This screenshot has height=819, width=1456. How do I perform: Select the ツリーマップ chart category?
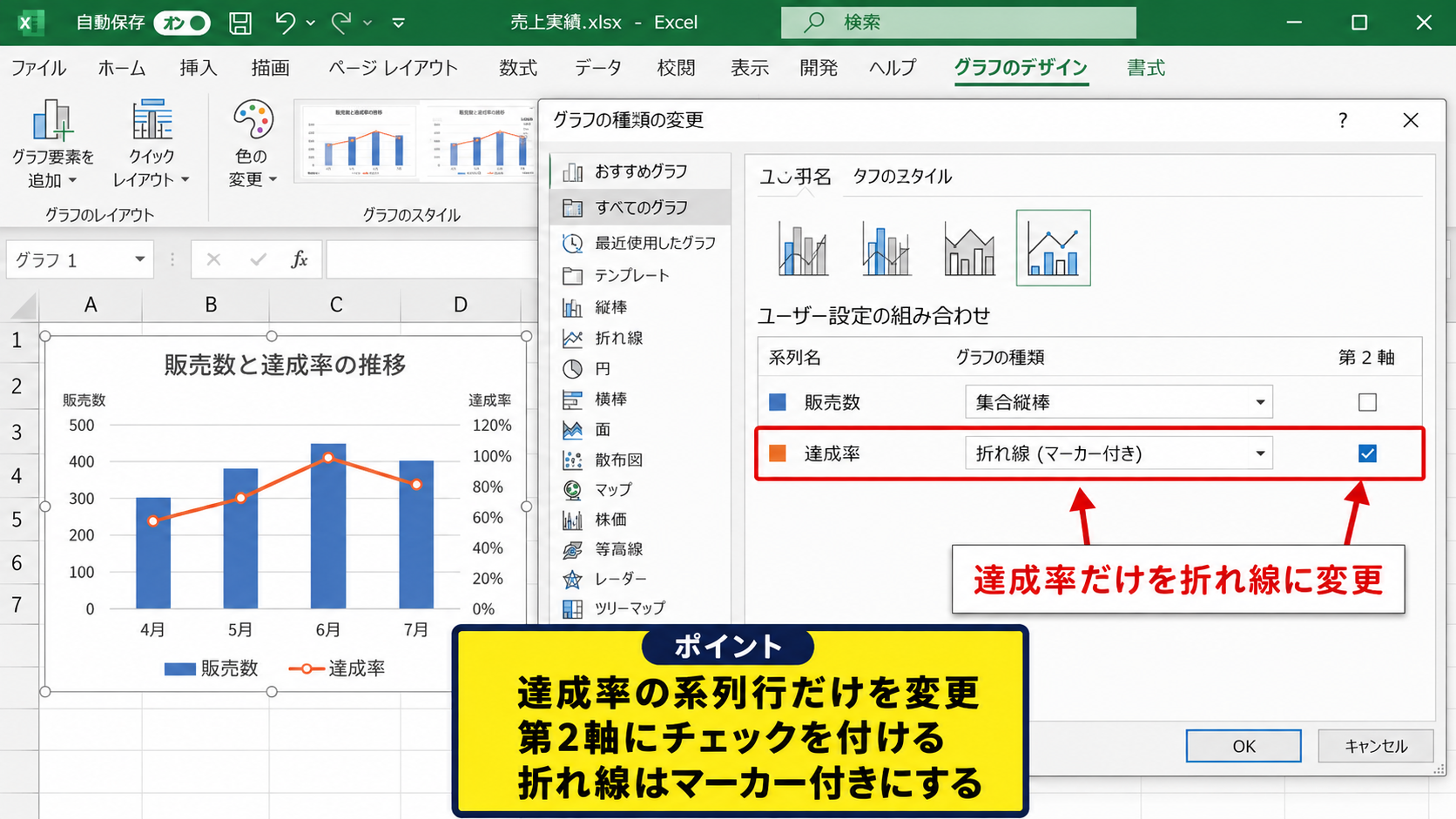click(630, 608)
